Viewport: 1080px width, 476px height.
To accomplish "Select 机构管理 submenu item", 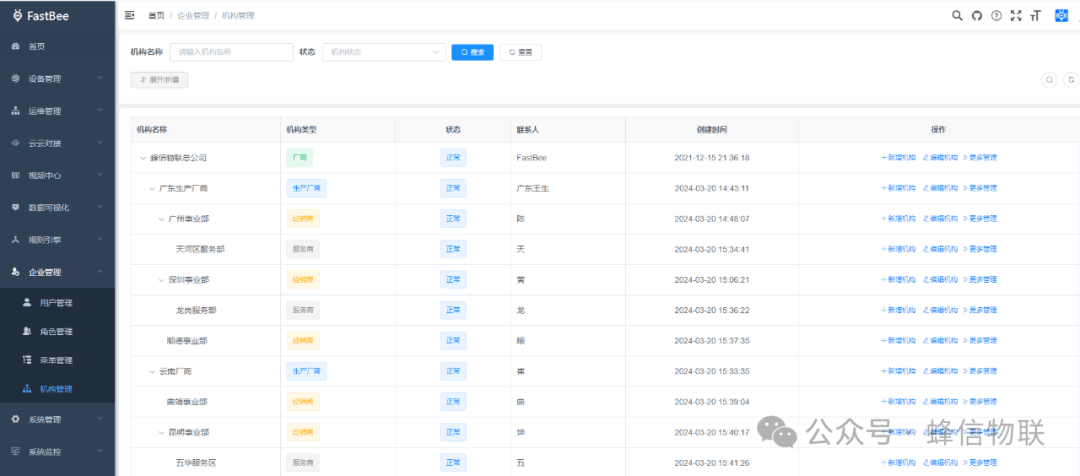I will pyautogui.click(x=57, y=389).
